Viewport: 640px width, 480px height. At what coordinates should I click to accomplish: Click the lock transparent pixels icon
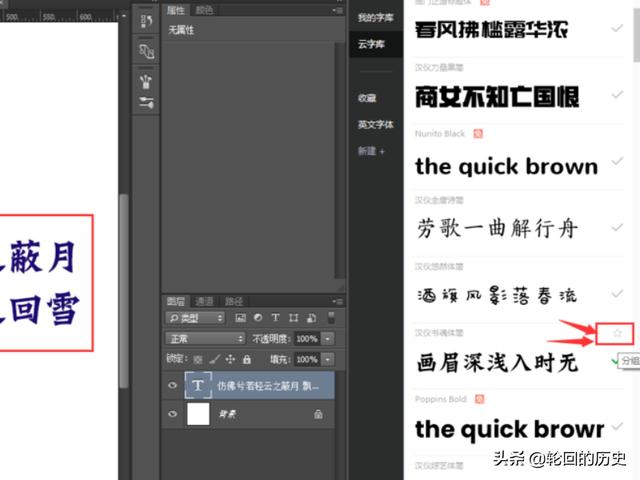(199, 359)
